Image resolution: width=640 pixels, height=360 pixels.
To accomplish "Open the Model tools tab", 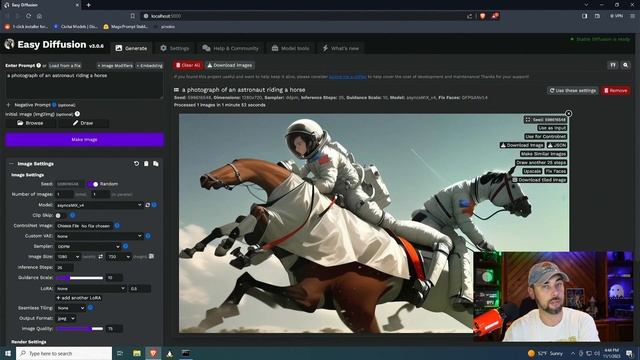I will 290,48.
